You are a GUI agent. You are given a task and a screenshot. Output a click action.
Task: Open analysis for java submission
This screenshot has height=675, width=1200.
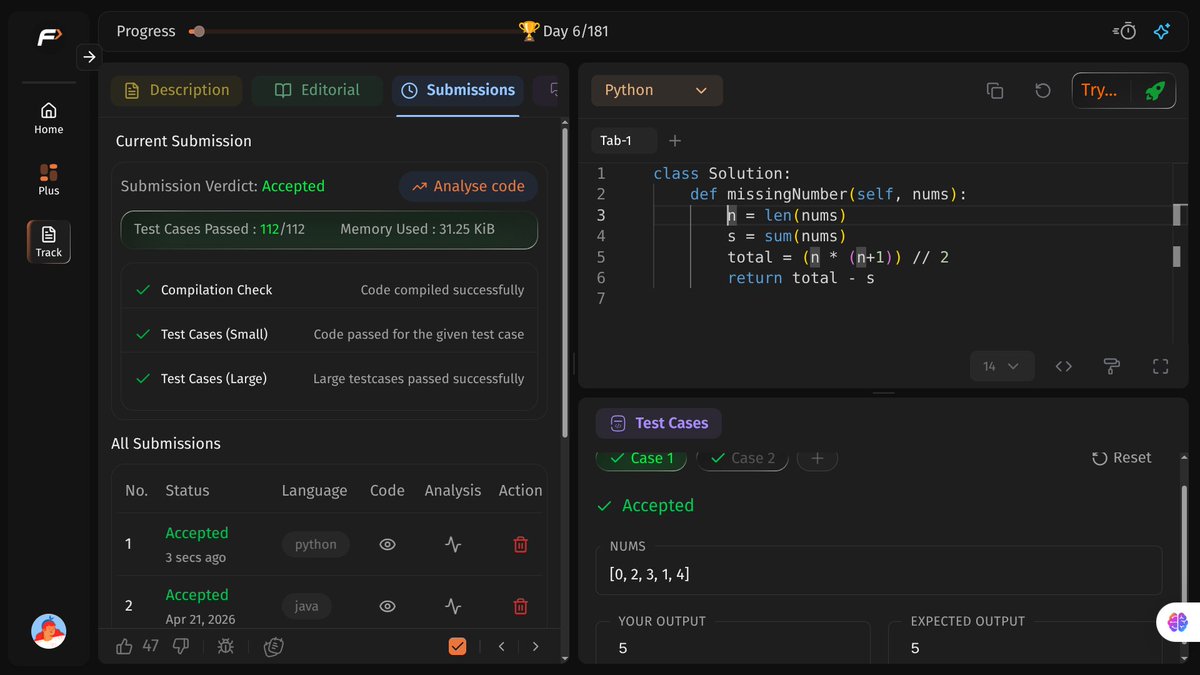(x=453, y=606)
